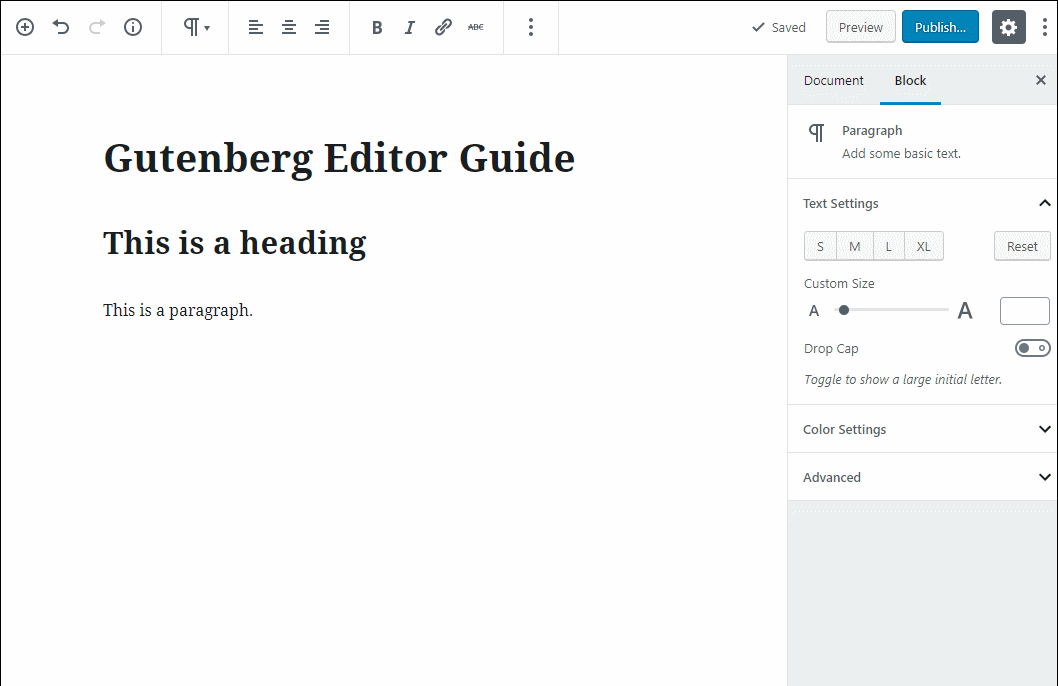
Task: Switch to the Block tab
Action: (x=910, y=80)
